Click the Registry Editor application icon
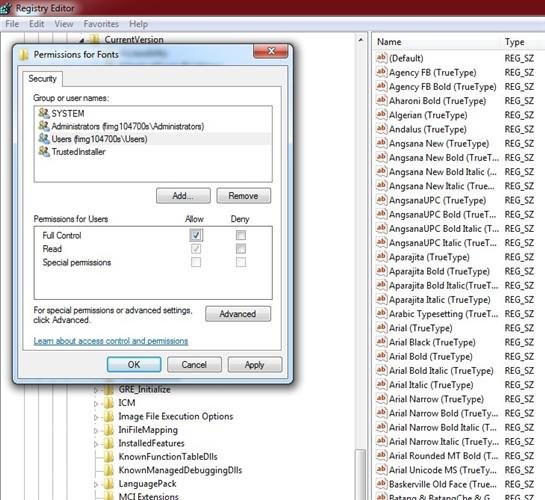Viewport: 545px width, 500px height. (6, 8)
